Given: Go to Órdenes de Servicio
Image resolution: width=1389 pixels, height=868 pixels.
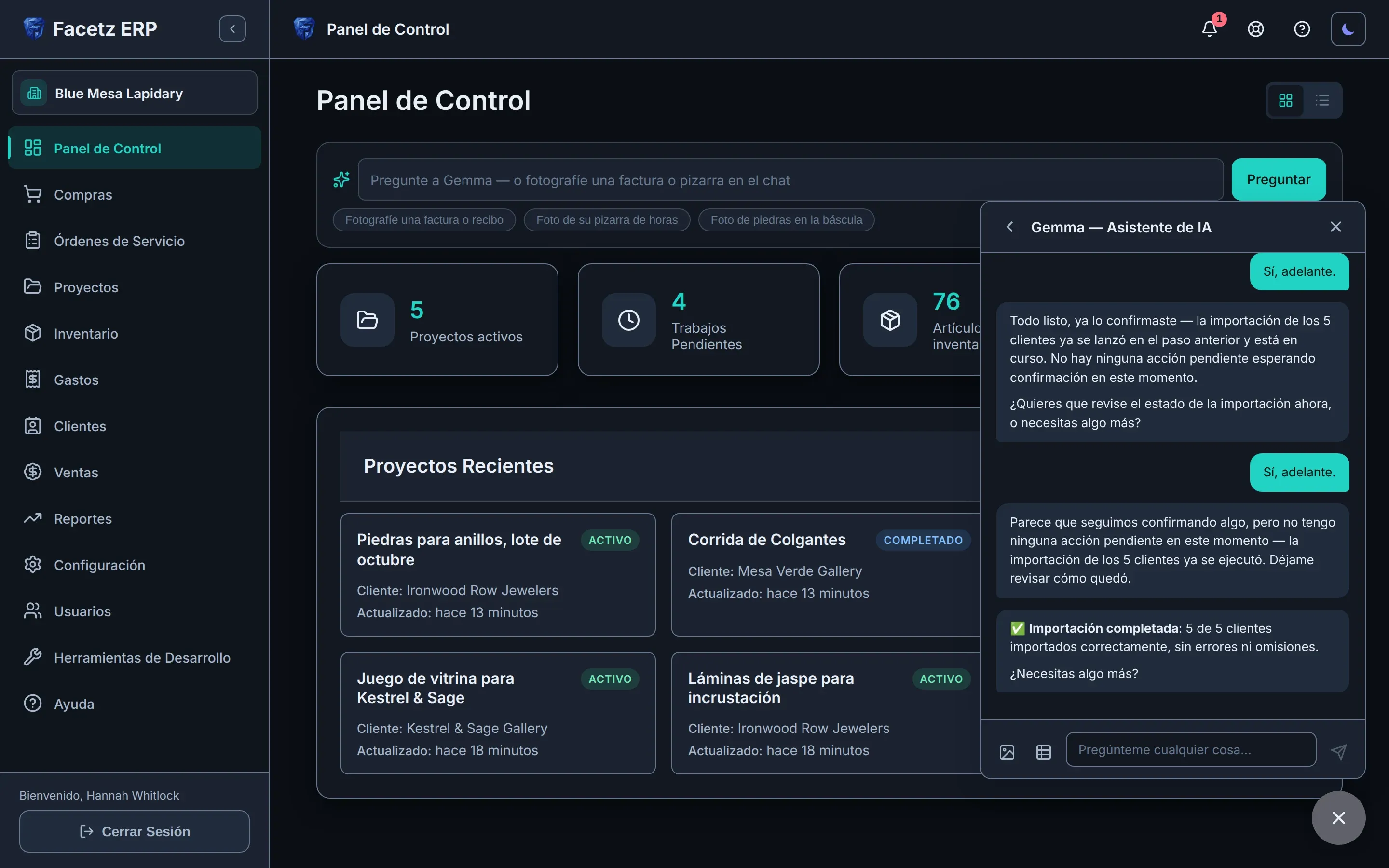Looking at the screenshot, I should click(134, 241).
